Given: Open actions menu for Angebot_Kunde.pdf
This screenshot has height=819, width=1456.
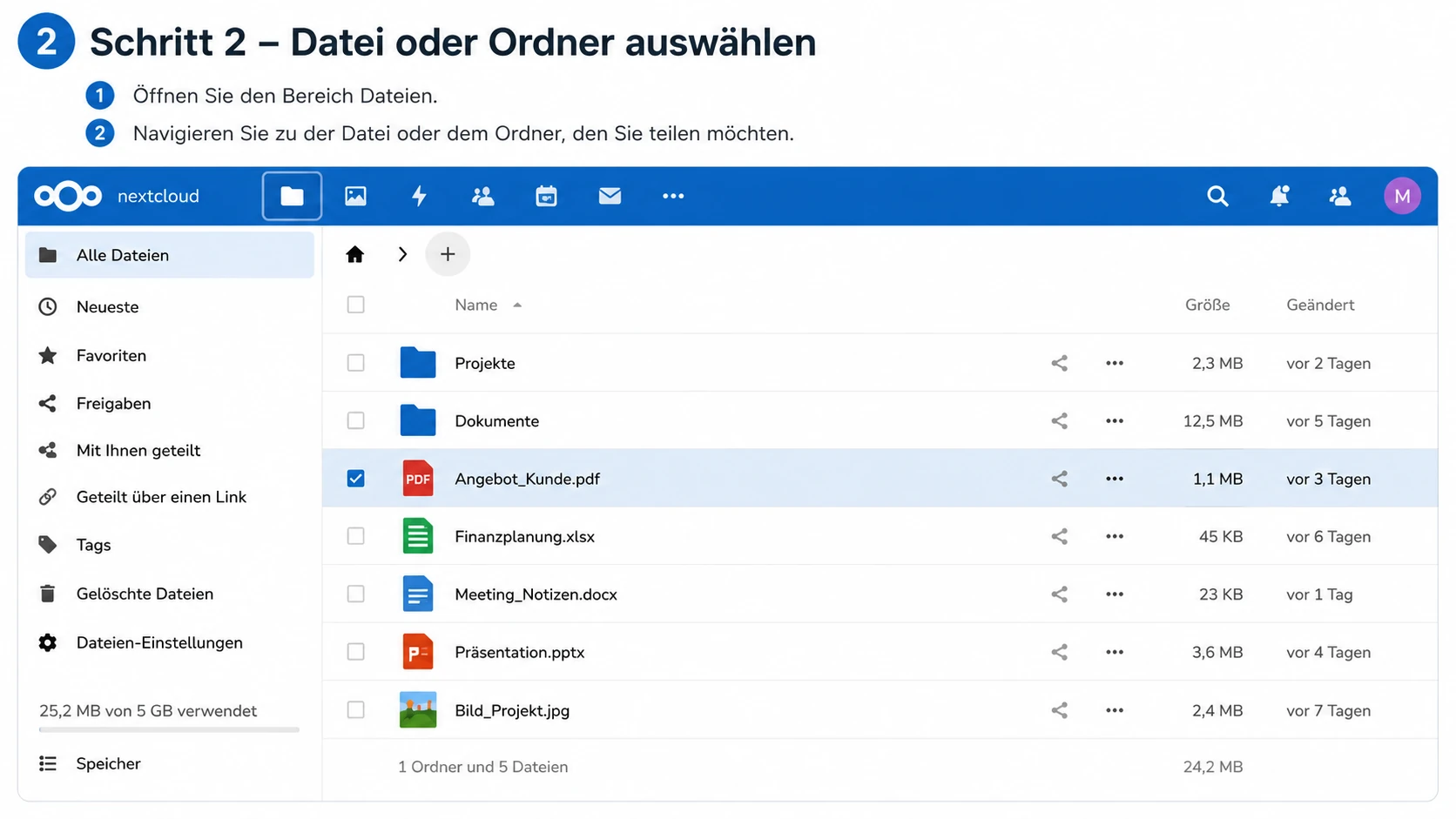Looking at the screenshot, I should click(x=1115, y=479).
